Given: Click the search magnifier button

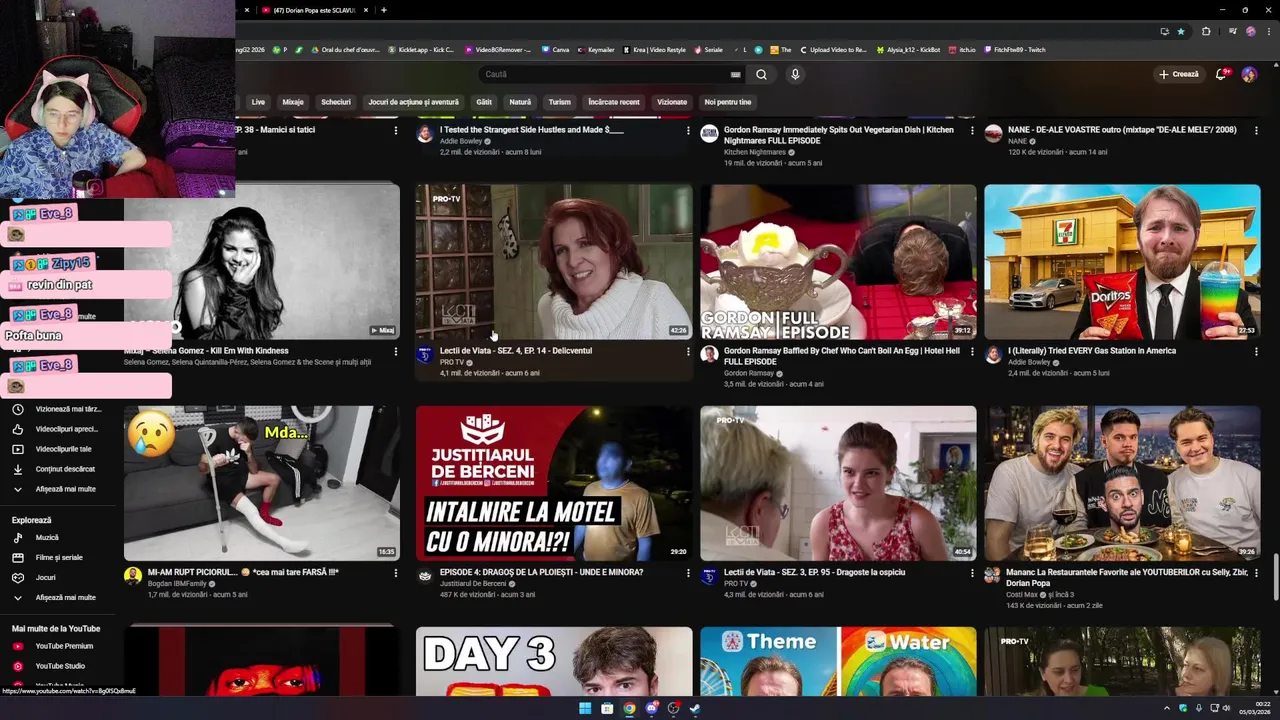Looking at the screenshot, I should pyautogui.click(x=761, y=74).
